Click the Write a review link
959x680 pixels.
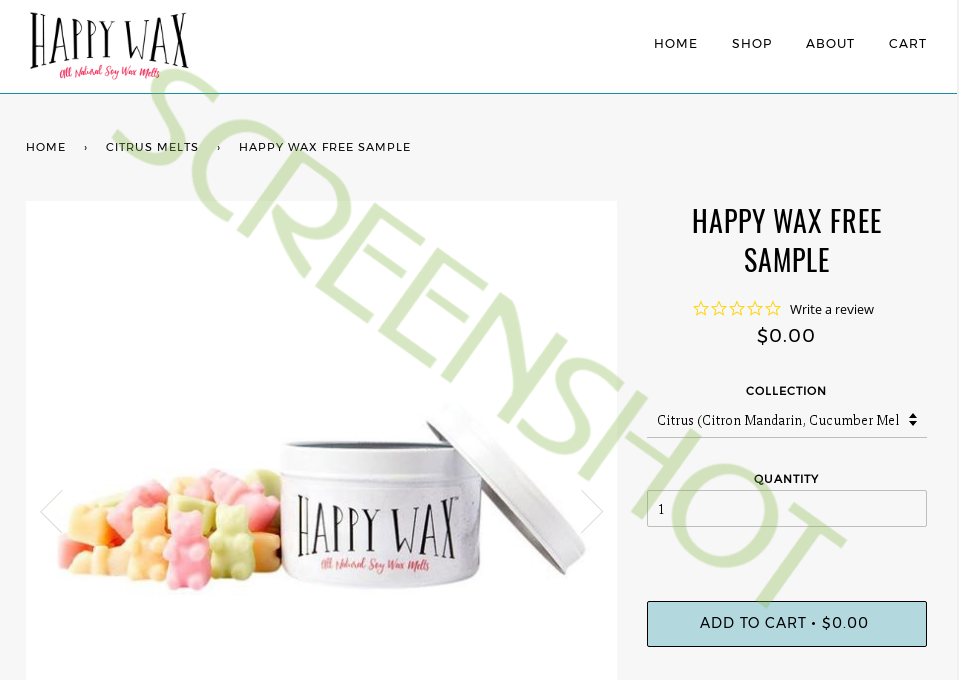coord(832,309)
